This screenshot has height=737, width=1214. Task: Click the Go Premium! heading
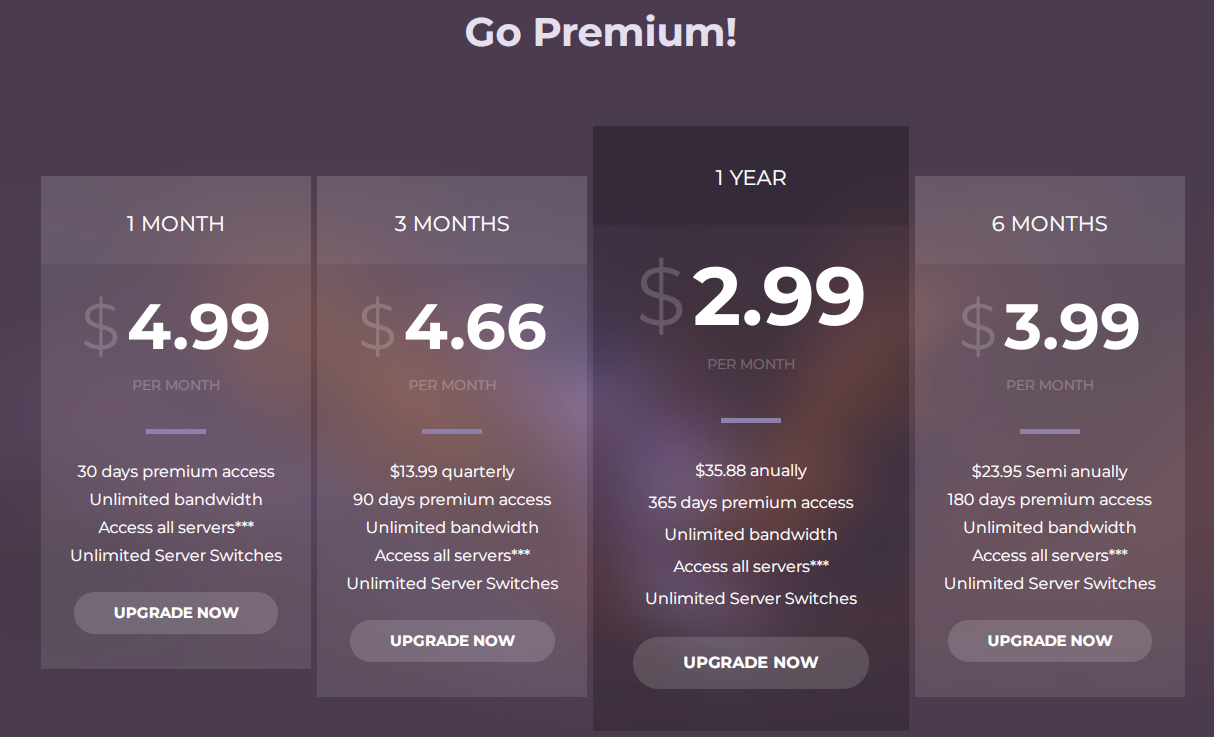point(601,32)
